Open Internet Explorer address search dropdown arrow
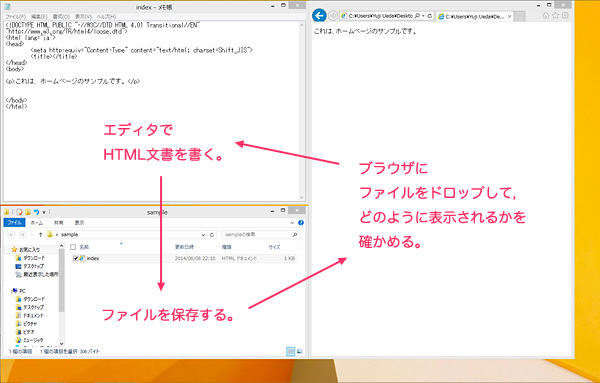 tap(423, 16)
